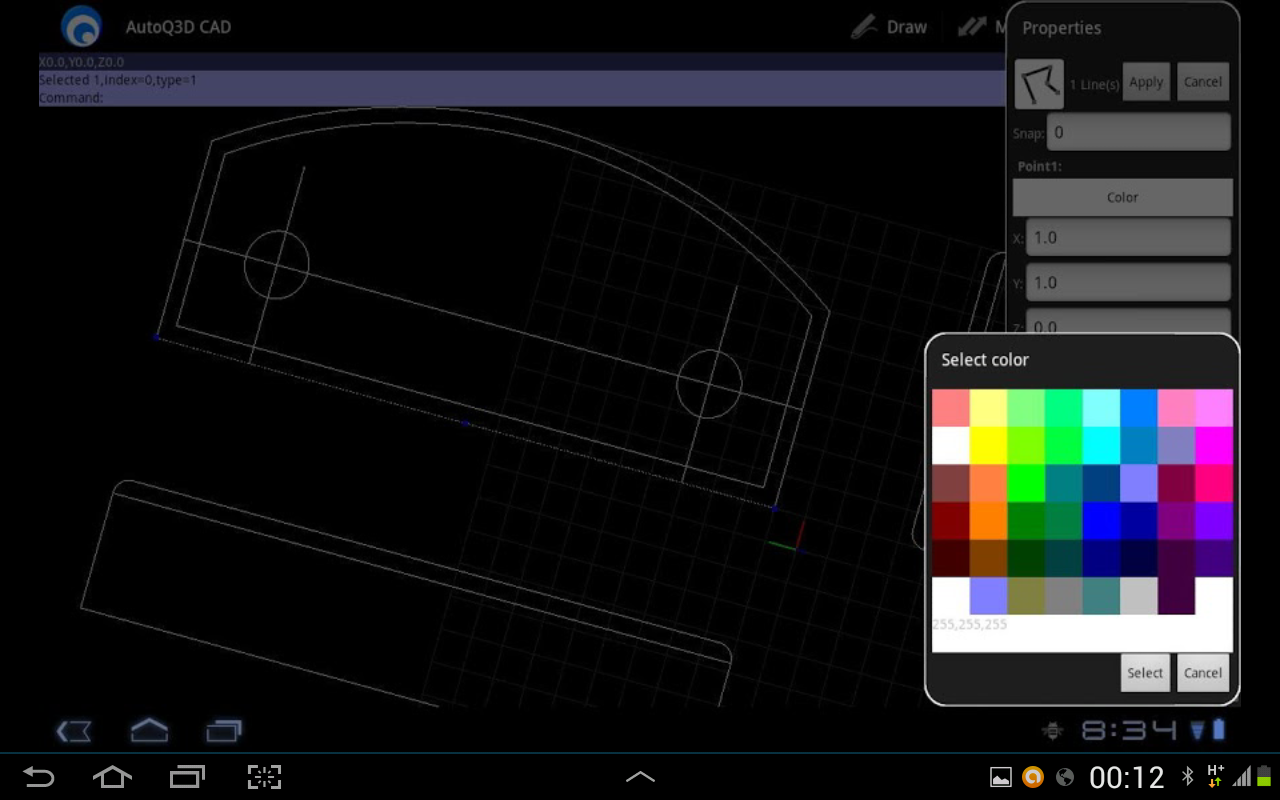Viewport: 1280px width, 800px height.
Task: Choose the chartreuse yellow-green swatch
Action: tap(1026, 446)
